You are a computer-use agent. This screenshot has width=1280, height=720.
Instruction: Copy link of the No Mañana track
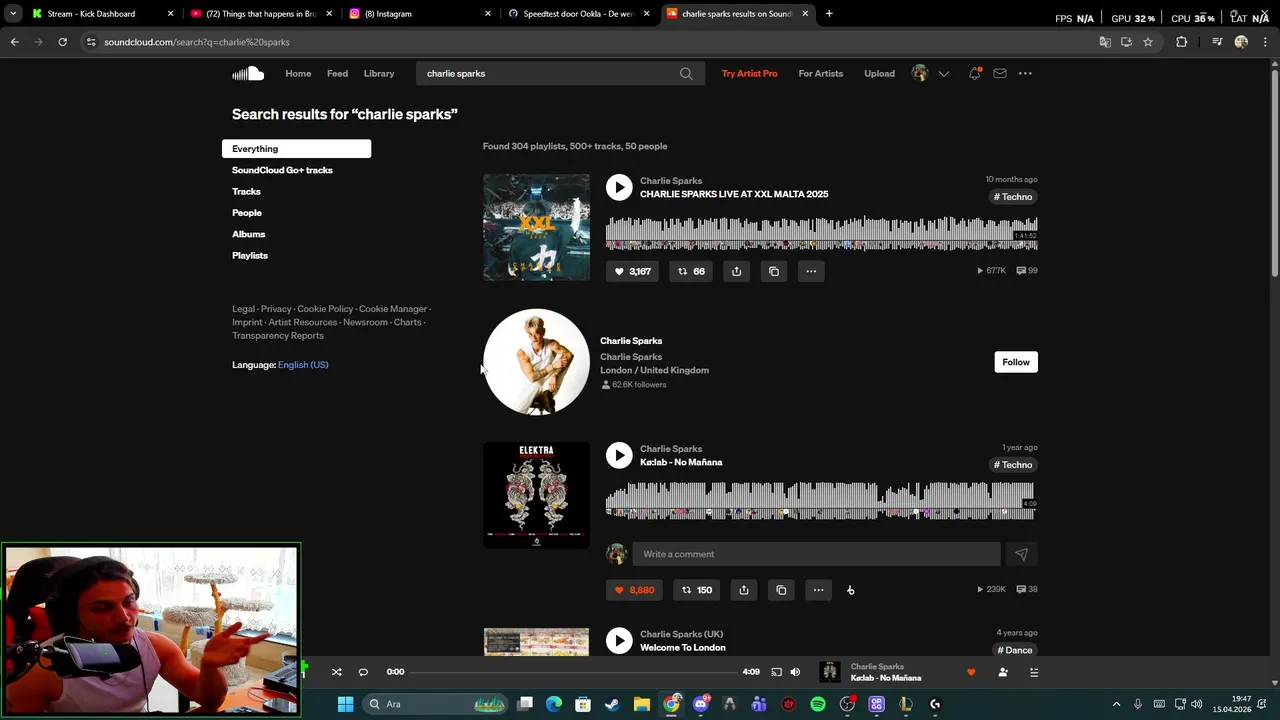pyautogui.click(x=781, y=590)
